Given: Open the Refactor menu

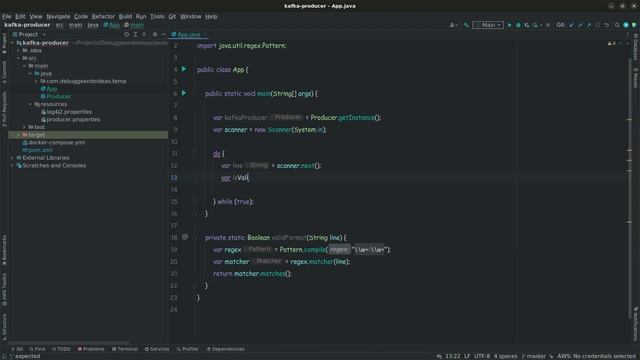Looking at the screenshot, I should tap(103, 16).
